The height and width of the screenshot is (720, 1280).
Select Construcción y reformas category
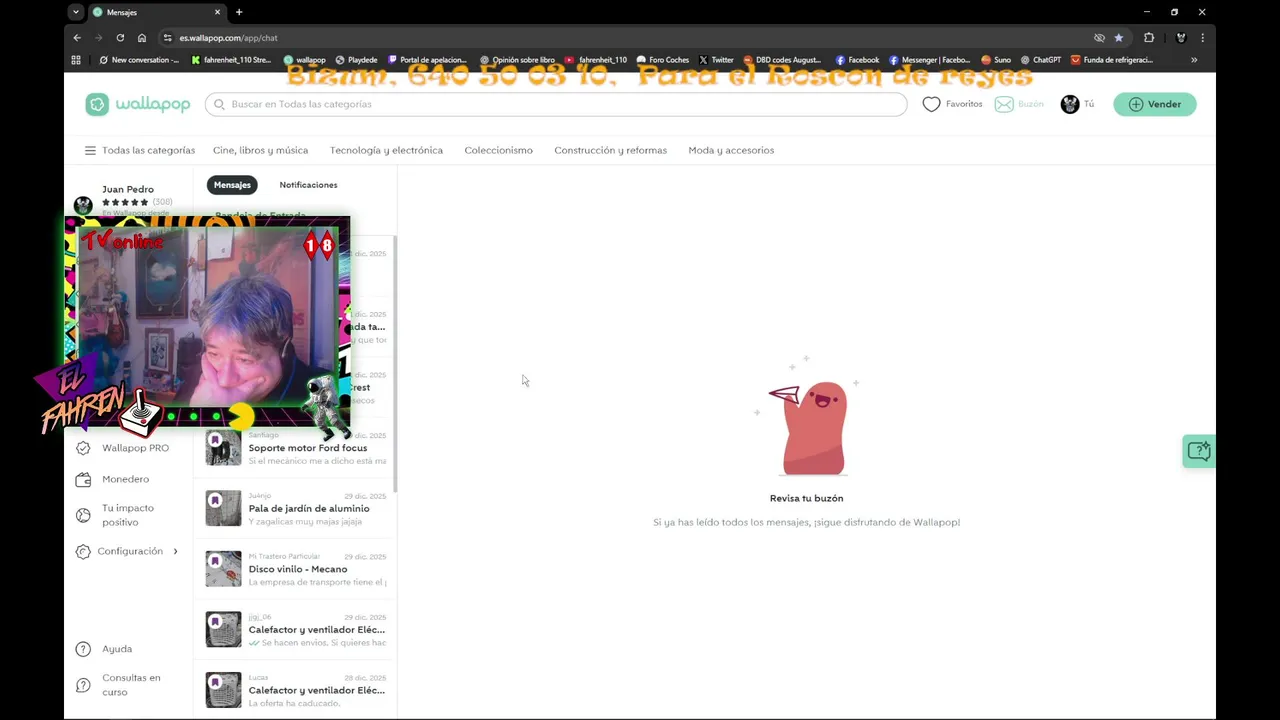pyautogui.click(x=610, y=150)
